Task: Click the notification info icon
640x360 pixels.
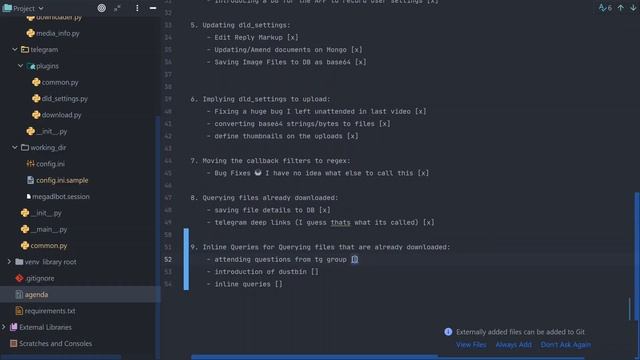Action: pos(448,332)
